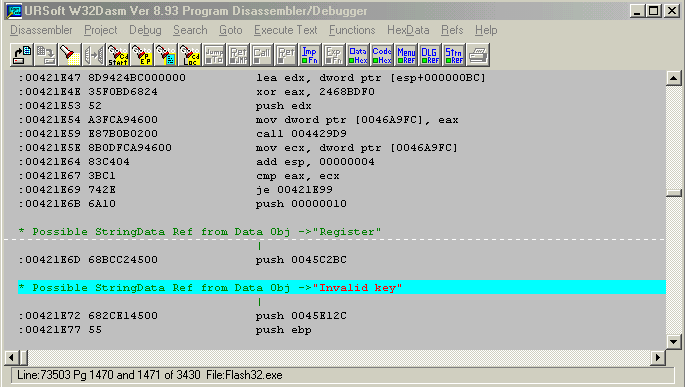
Task: Open the Search menu
Action: click(190, 30)
